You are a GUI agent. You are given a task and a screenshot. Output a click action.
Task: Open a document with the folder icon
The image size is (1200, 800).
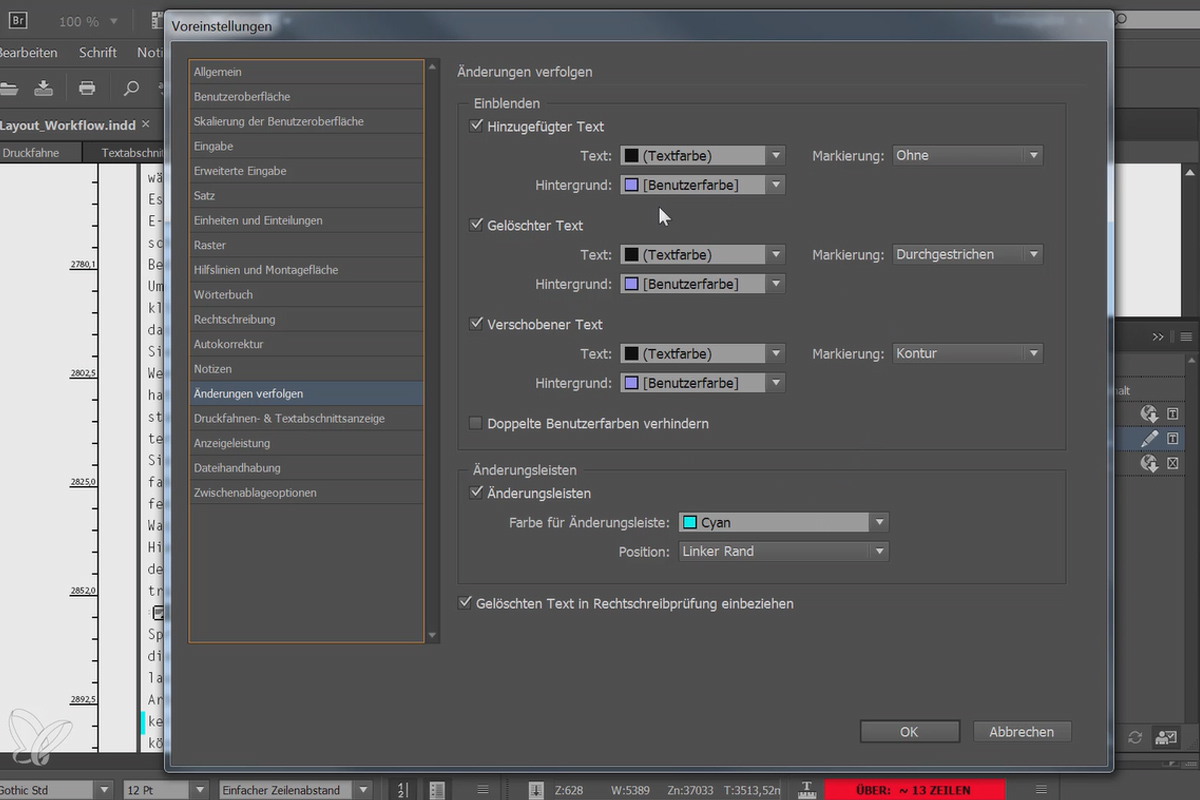(x=9, y=88)
